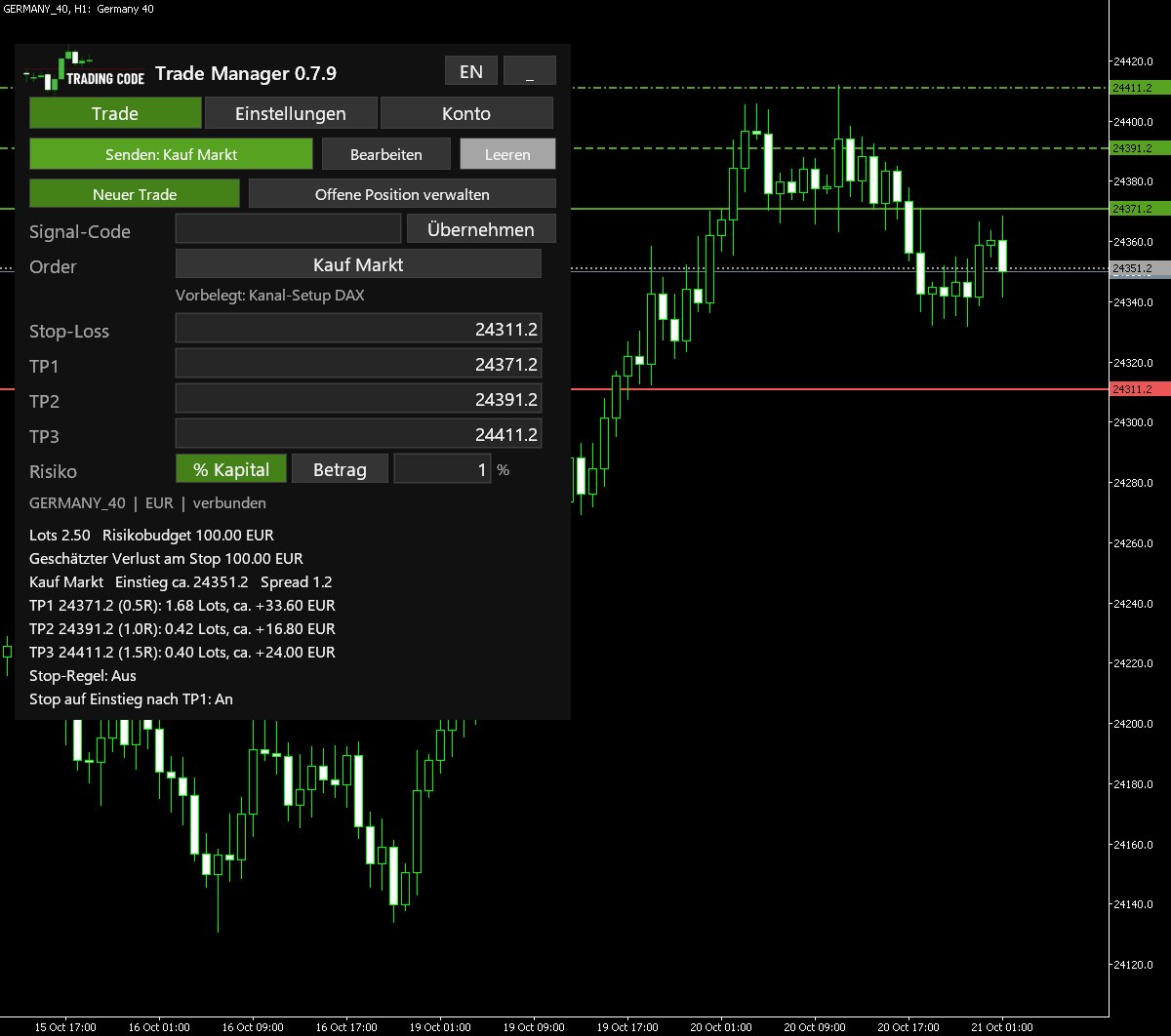Select Betrag risk mode

[340, 469]
